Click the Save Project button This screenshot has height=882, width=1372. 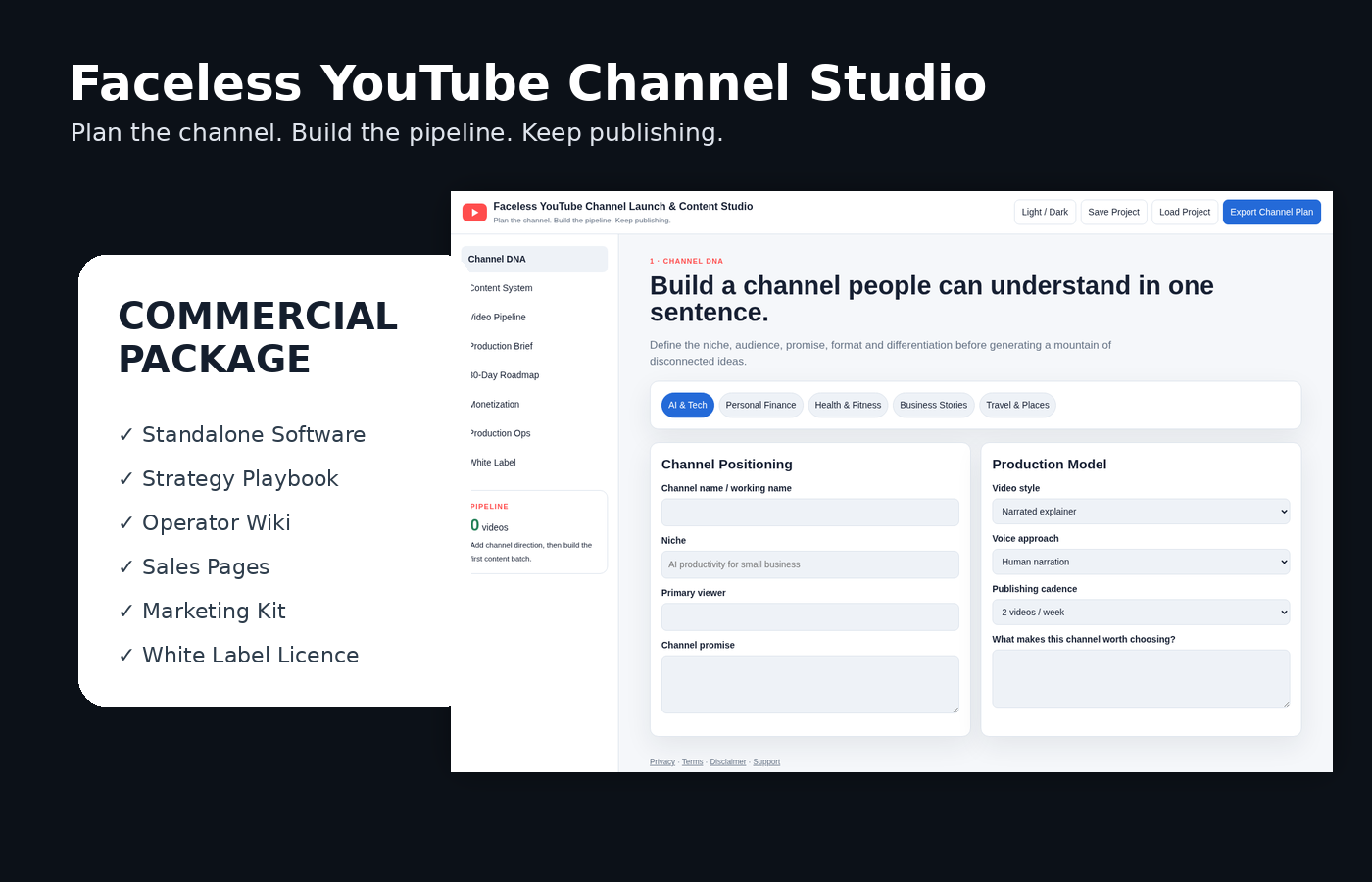point(1113,212)
